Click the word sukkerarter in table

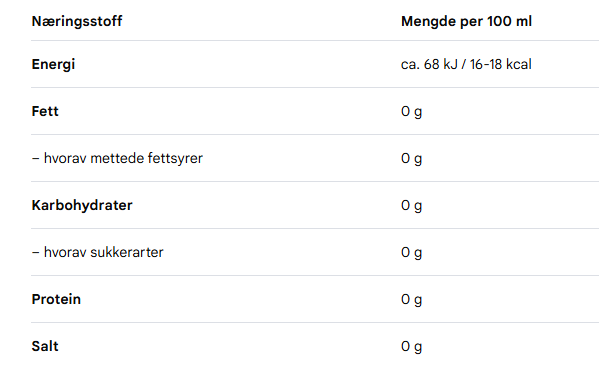127,252
